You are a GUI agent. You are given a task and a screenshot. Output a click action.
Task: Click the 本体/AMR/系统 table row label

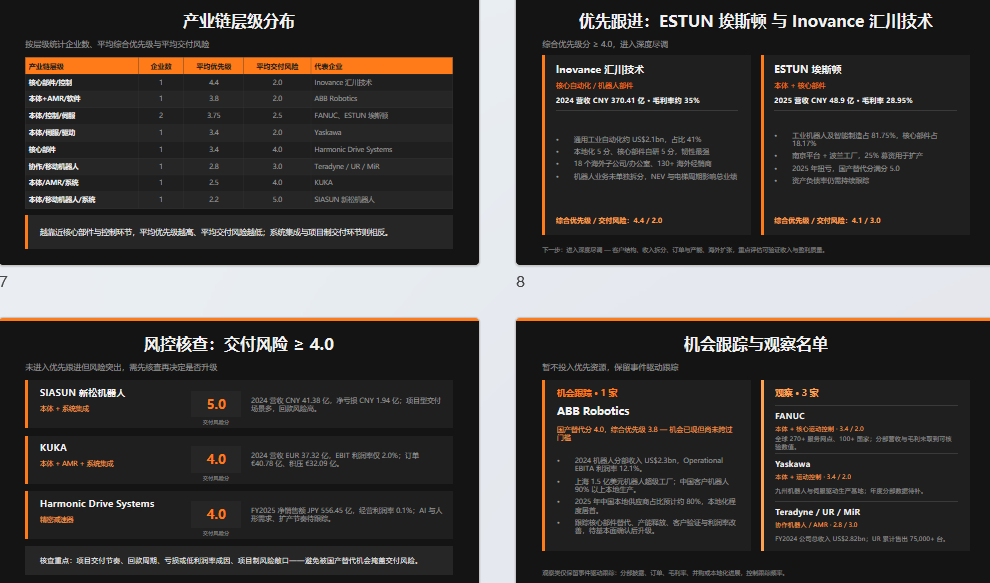pos(54,183)
